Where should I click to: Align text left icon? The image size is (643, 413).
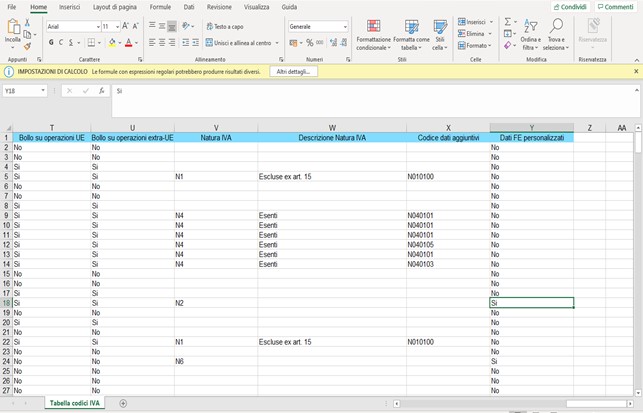pos(152,42)
